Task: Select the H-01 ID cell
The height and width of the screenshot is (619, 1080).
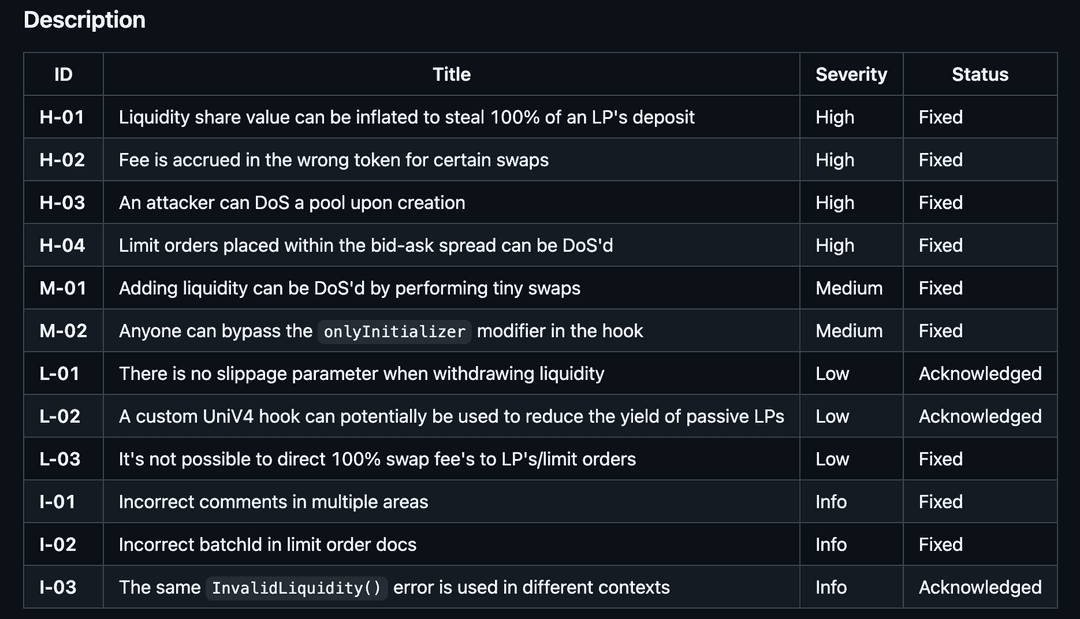Action: coord(62,117)
